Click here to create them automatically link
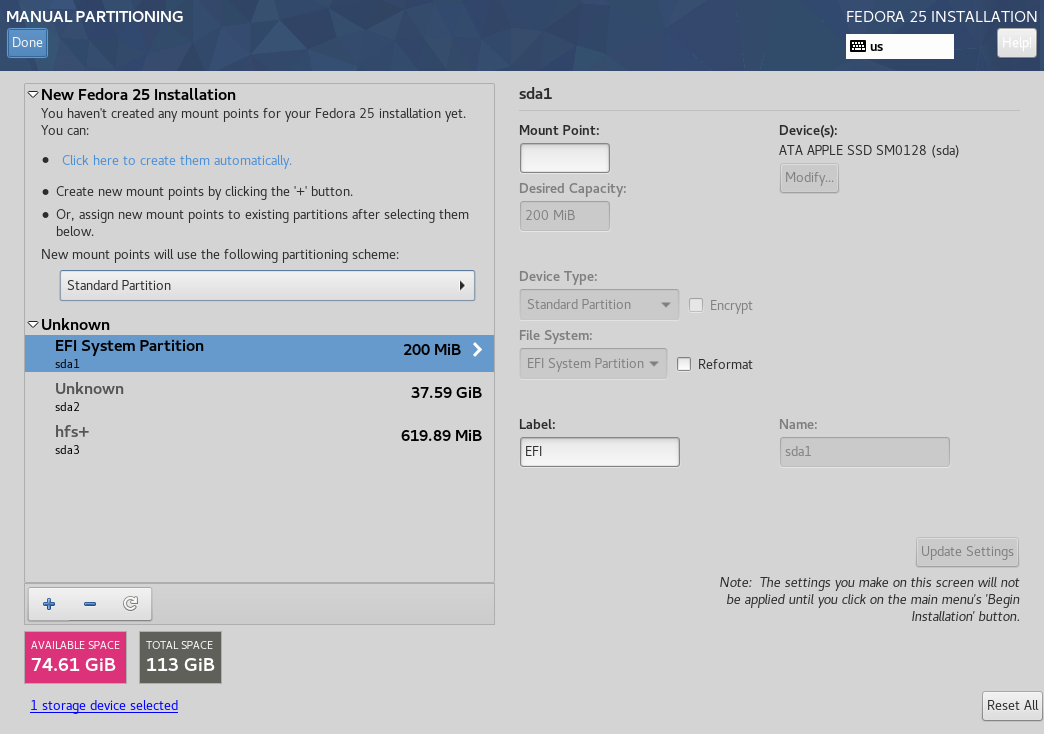The image size is (1044, 734). [176, 161]
